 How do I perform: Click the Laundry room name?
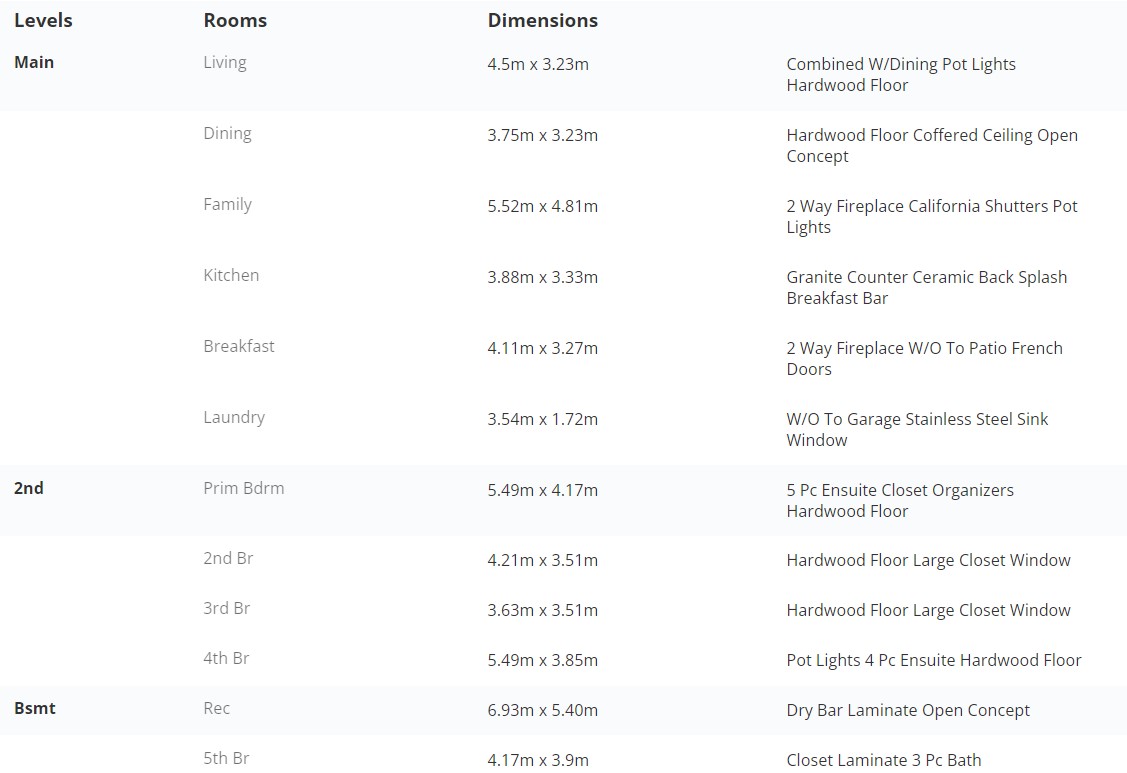pos(234,418)
